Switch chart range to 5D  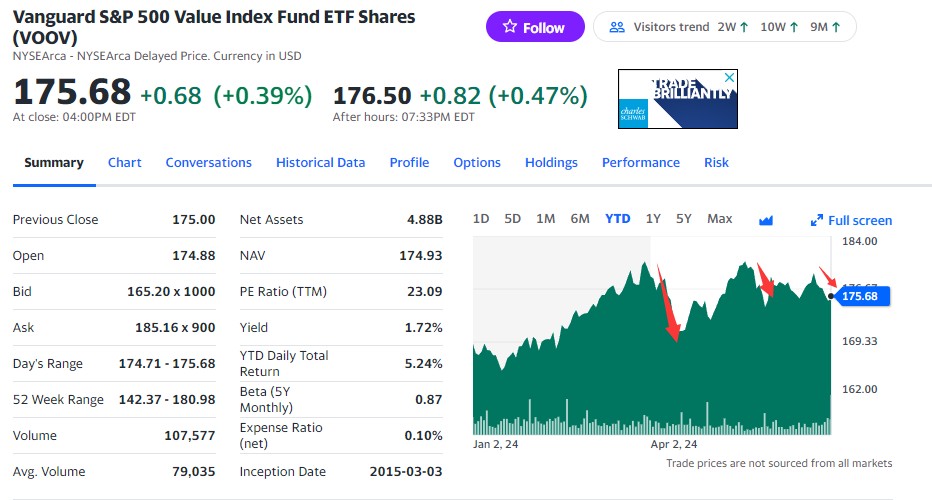pos(513,219)
